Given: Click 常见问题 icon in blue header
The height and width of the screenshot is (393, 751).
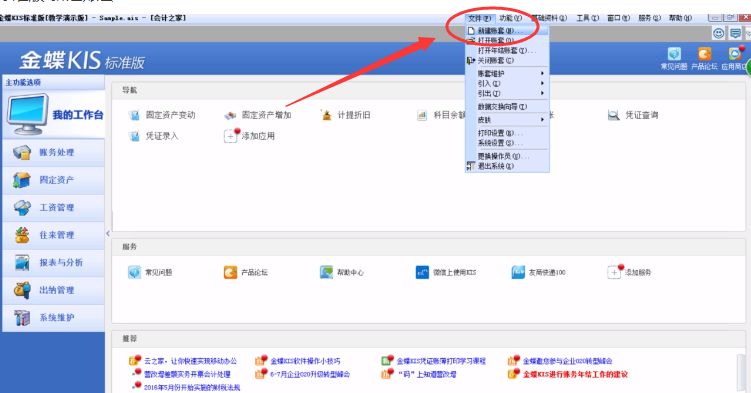Looking at the screenshot, I should point(674,54).
